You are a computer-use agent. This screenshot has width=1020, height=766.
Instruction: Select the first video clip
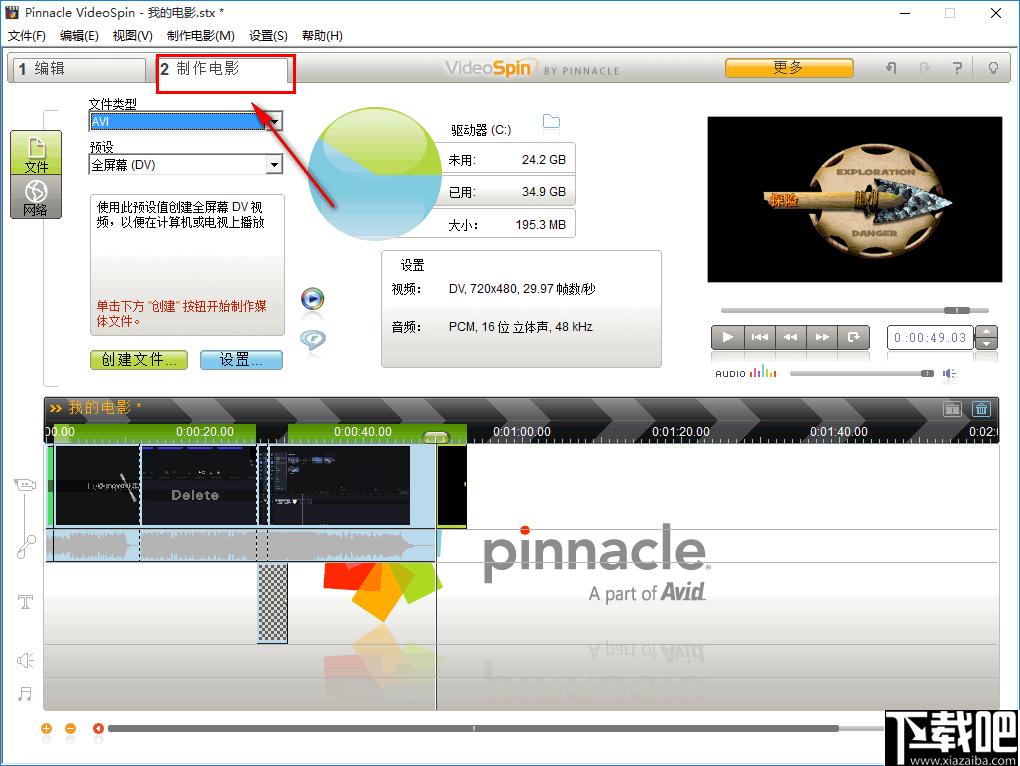point(98,485)
